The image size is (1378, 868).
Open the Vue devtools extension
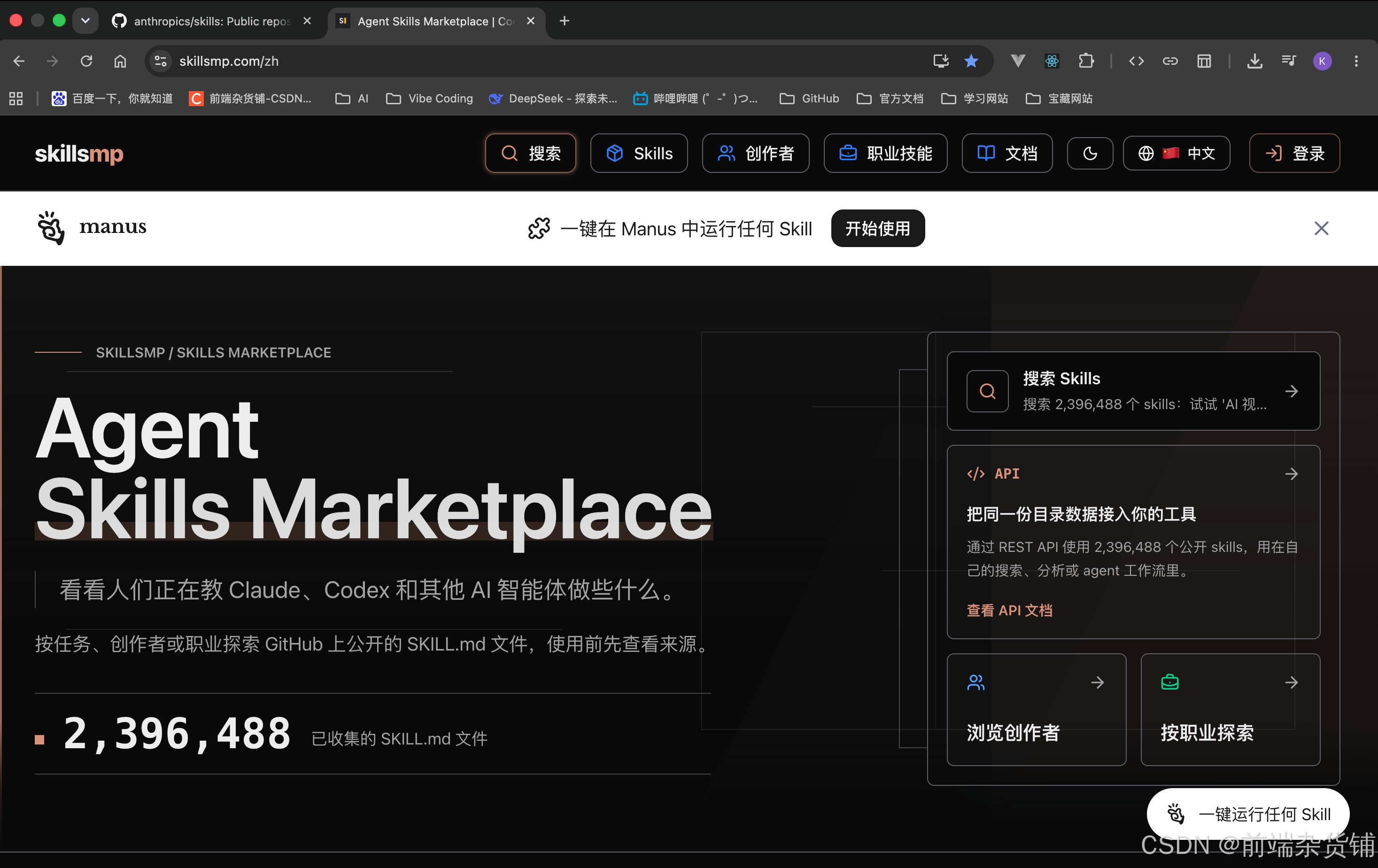tap(1018, 61)
